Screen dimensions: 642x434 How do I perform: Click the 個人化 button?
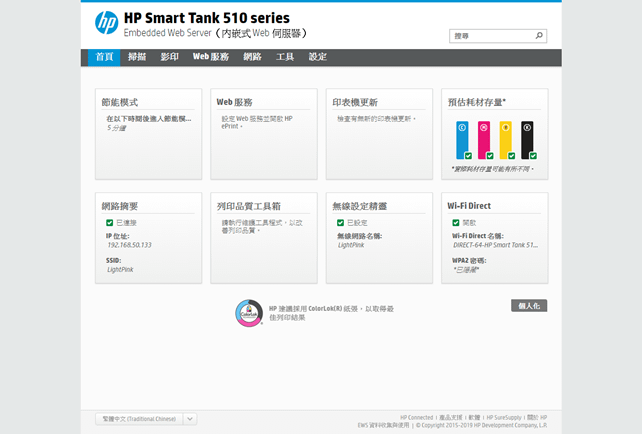[x=529, y=305]
